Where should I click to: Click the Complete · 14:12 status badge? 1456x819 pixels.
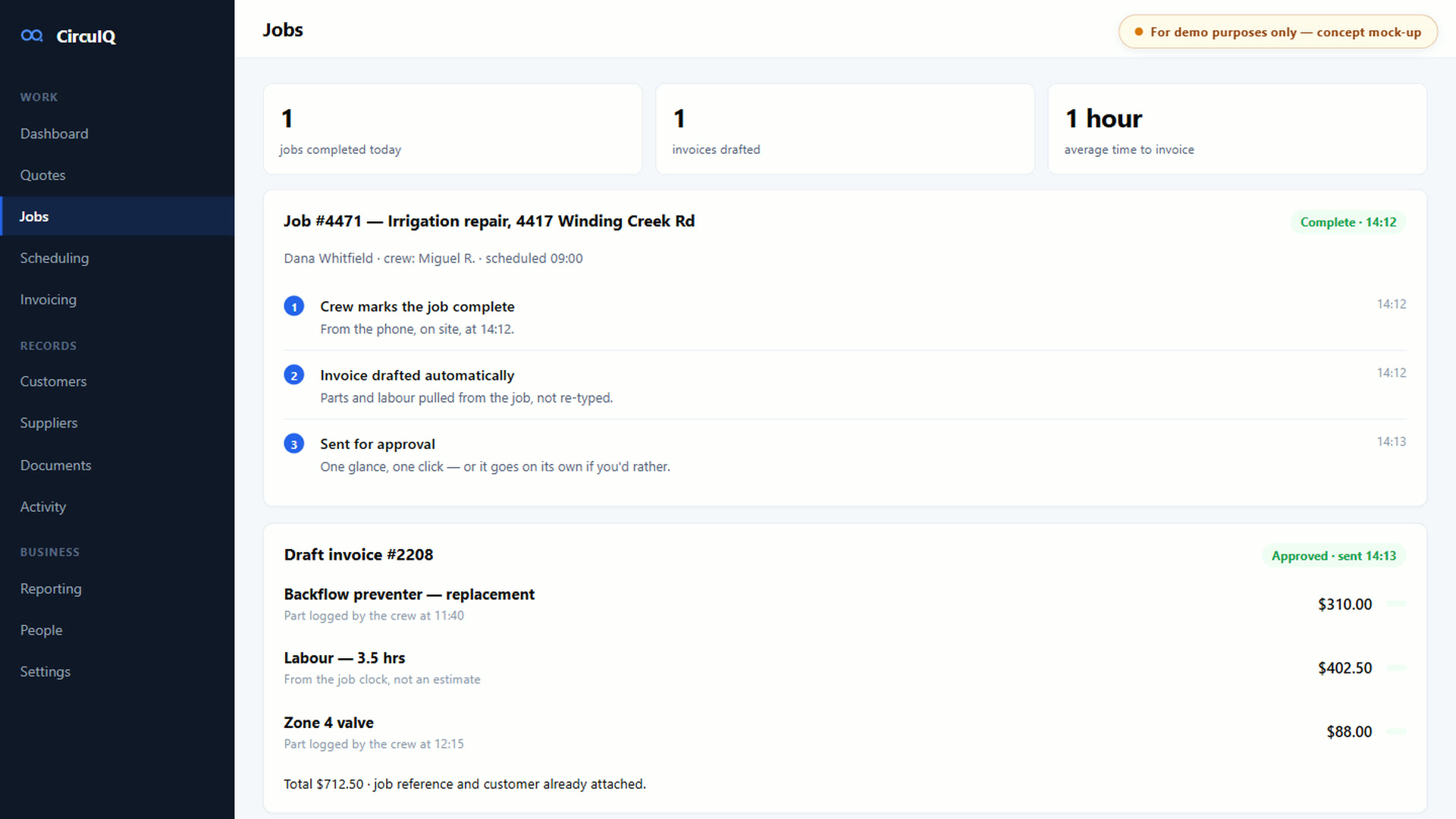(1348, 222)
